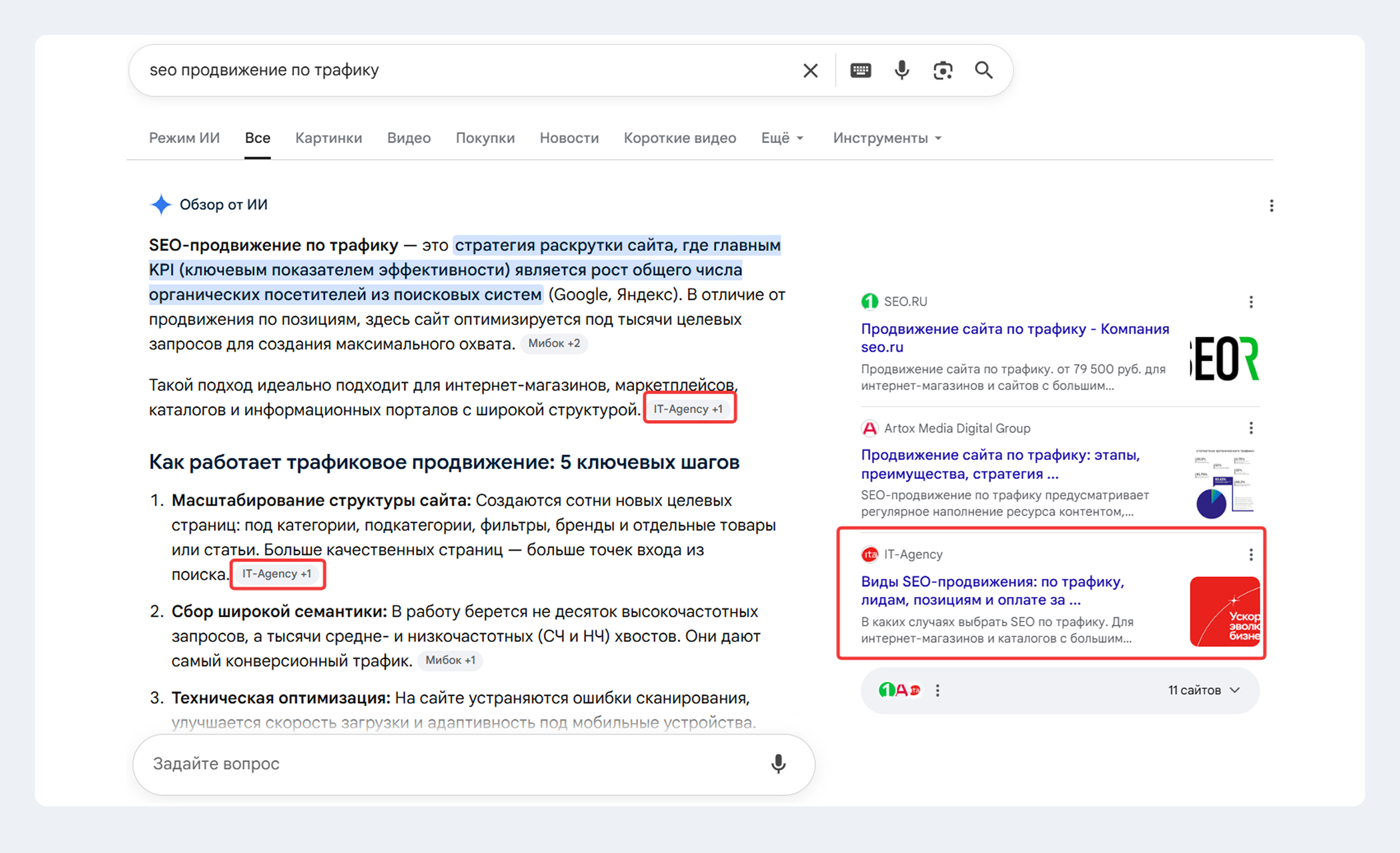Click highlighted 'стратегия раскрутки сайта' text
The image size is (1400, 853).
click(565, 245)
